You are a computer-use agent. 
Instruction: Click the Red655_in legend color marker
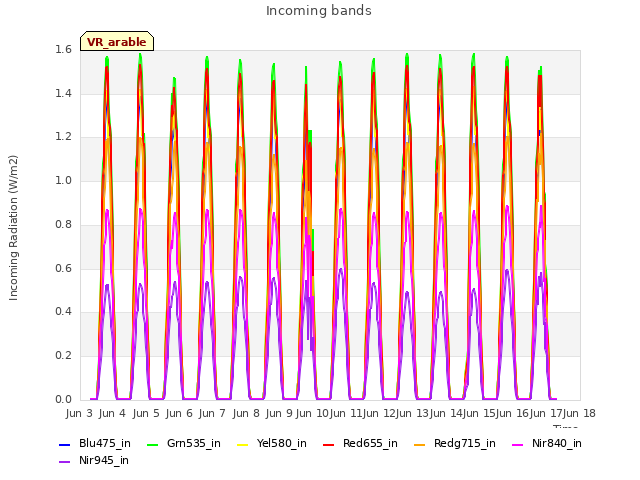click(x=329, y=444)
